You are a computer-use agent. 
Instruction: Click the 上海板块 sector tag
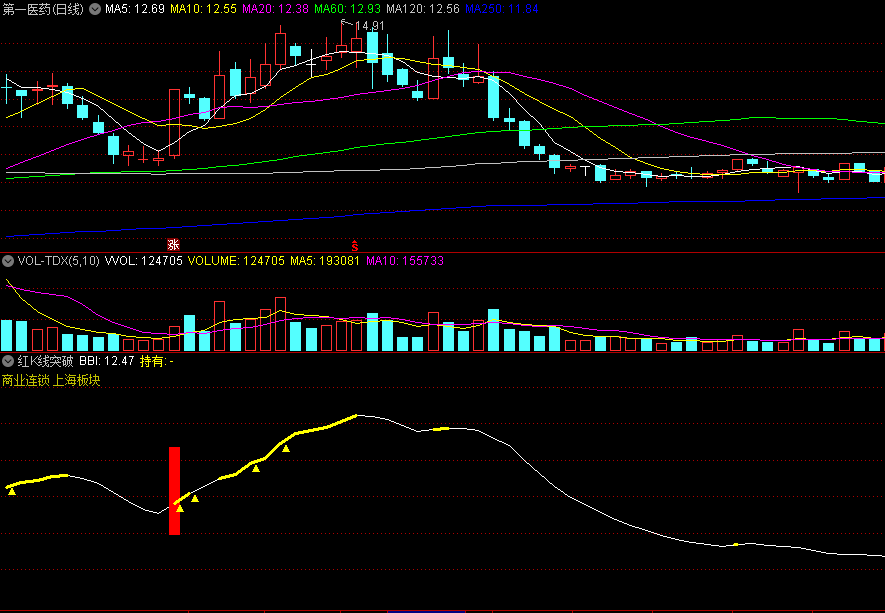(77, 380)
